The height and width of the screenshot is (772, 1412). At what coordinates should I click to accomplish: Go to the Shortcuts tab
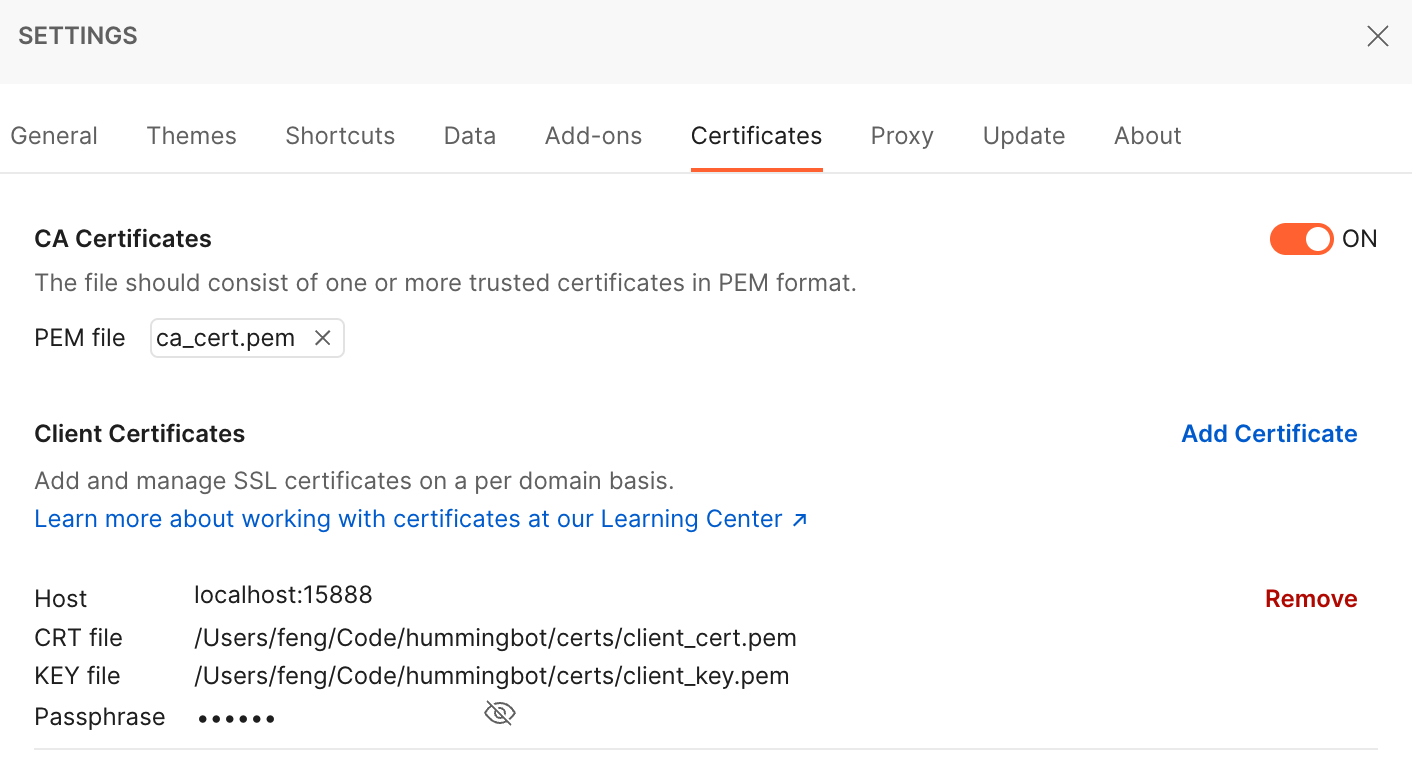[x=340, y=136]
